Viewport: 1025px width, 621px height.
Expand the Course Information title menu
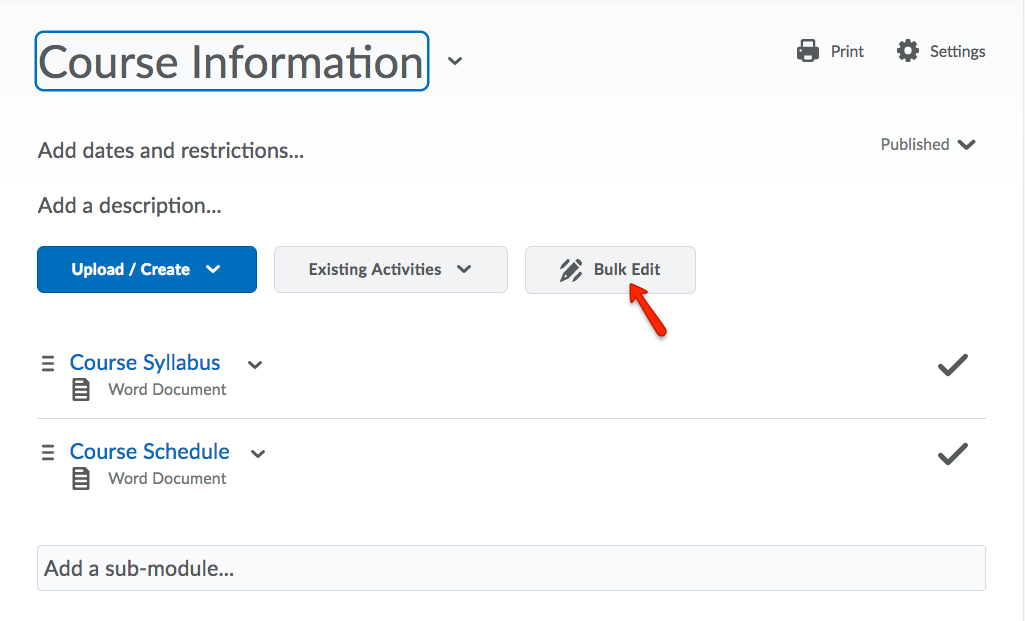point(455,62)
